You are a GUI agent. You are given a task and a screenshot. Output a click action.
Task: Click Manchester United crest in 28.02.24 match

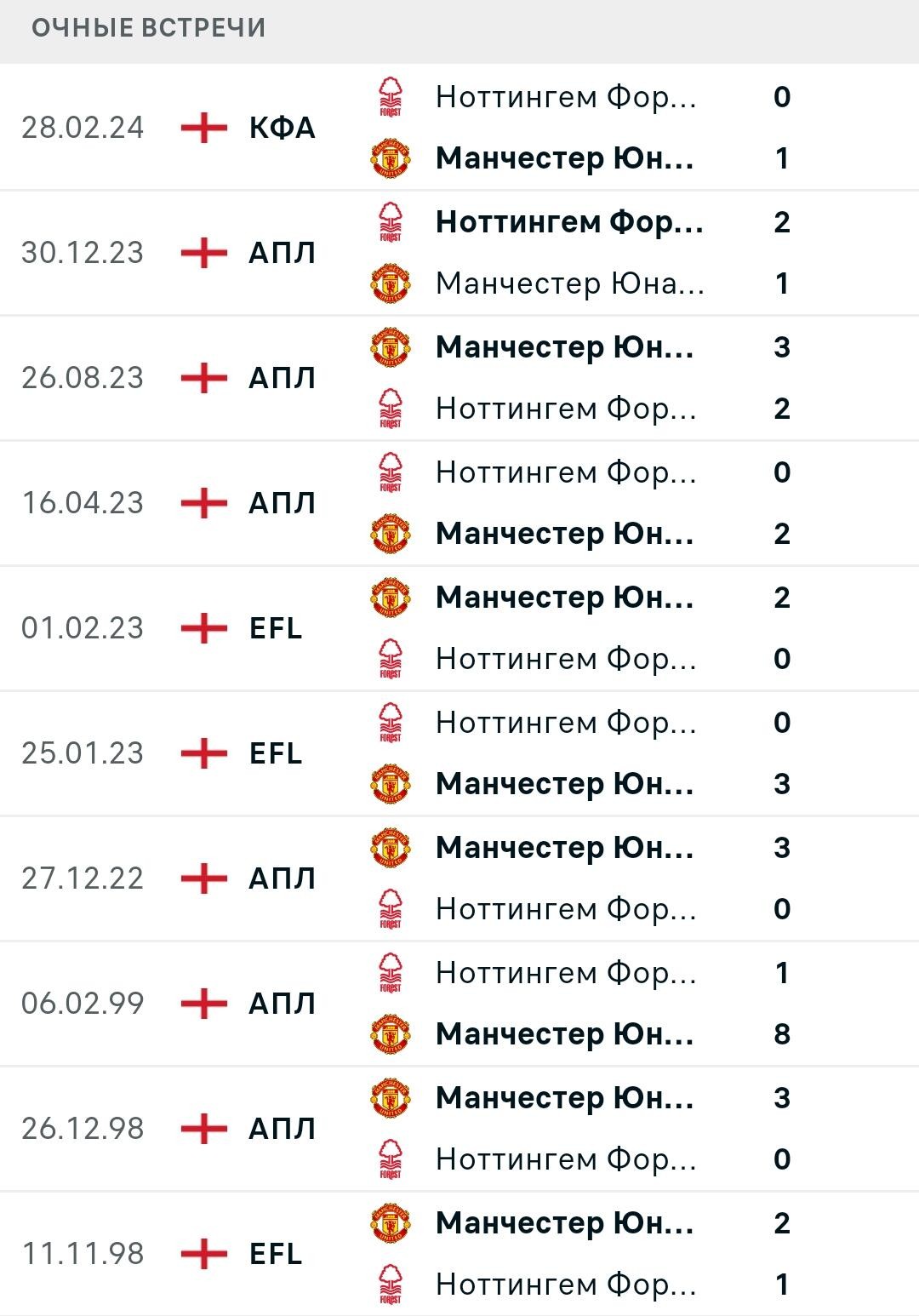coord(391,158)
